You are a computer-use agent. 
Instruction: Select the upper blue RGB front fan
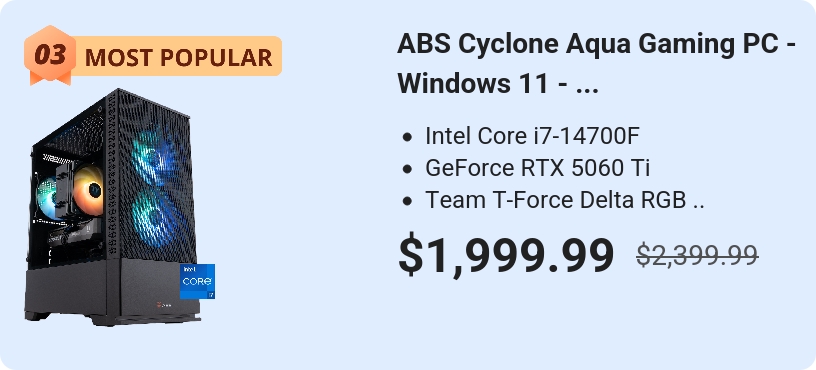click(x=151, y=151)
